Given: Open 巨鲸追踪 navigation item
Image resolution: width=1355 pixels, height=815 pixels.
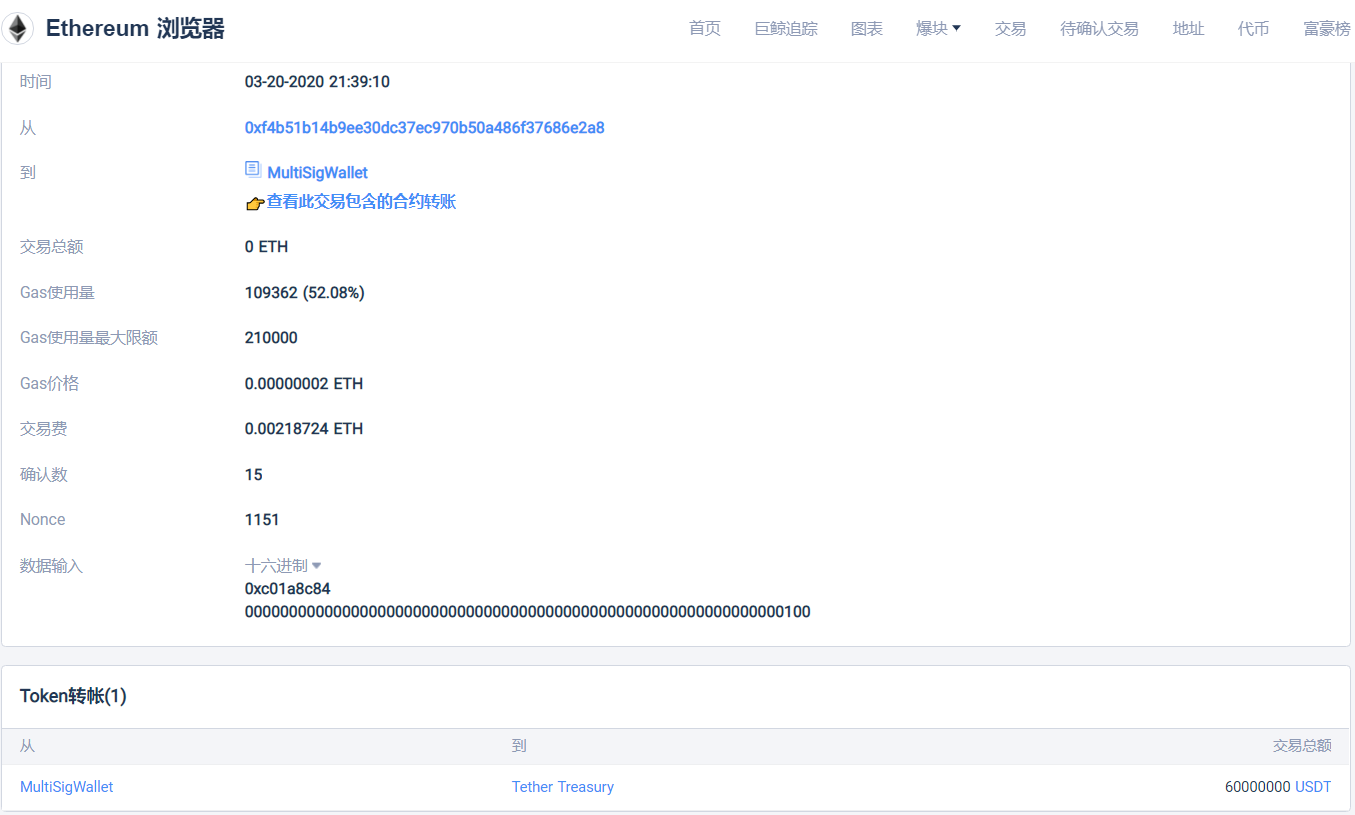Looking at the screenshot, I should 786,28.
